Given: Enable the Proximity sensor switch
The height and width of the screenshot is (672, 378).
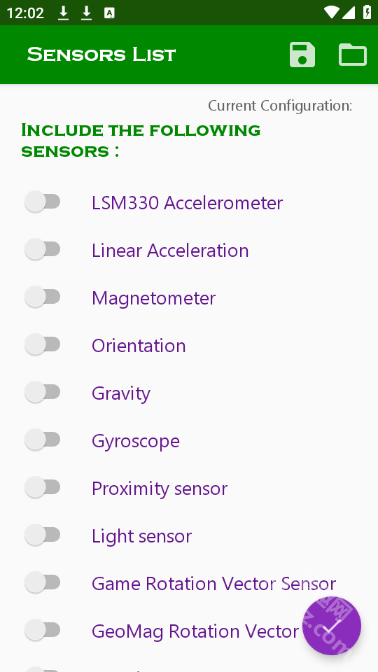Looking at the screenshot, I should (x=42, y=487).
